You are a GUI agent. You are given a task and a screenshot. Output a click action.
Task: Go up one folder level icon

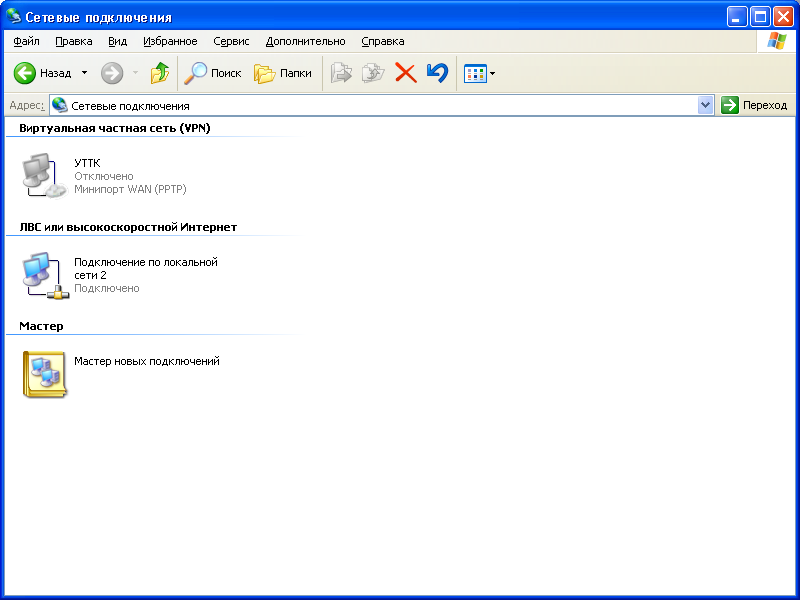coord(160,73)
